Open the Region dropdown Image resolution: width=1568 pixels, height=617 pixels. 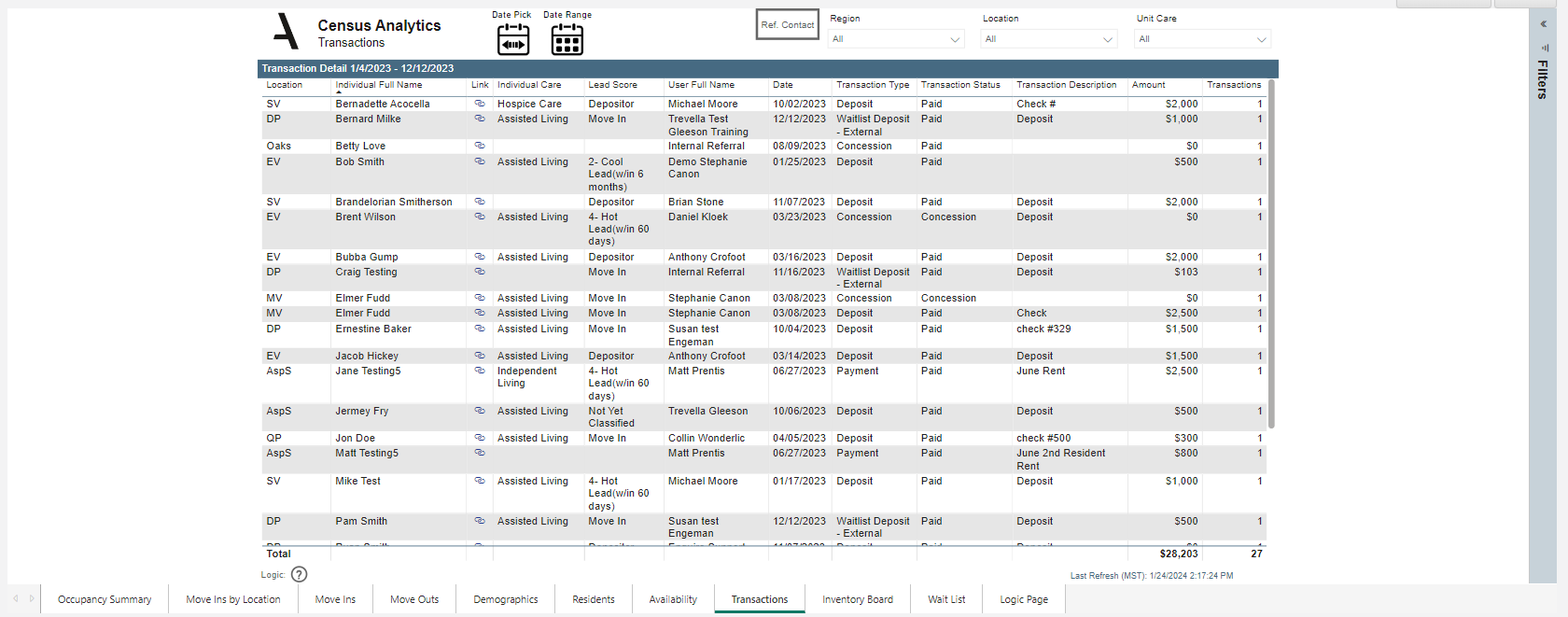[896, 39]
